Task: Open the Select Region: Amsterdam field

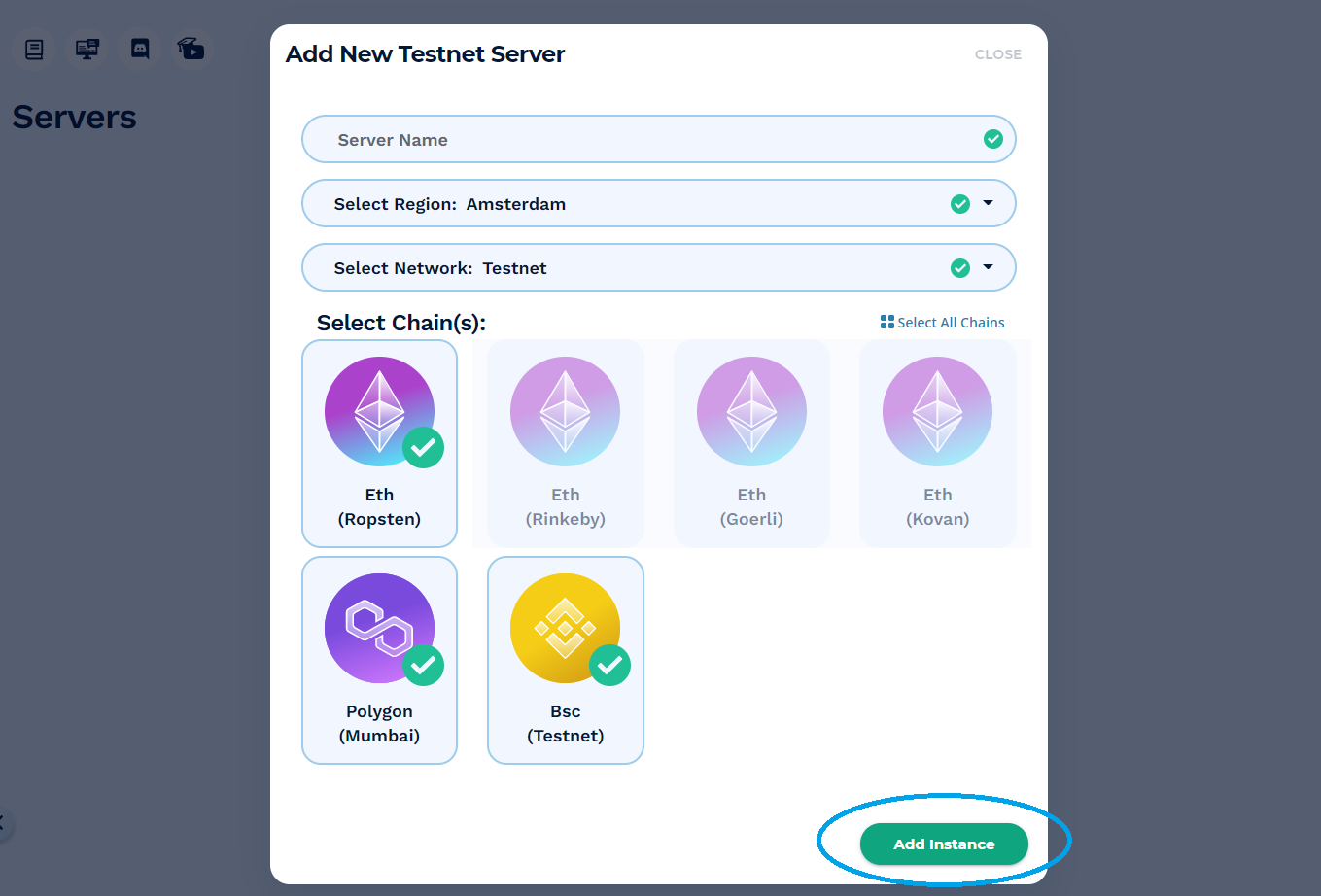Action: pos(659,203)
